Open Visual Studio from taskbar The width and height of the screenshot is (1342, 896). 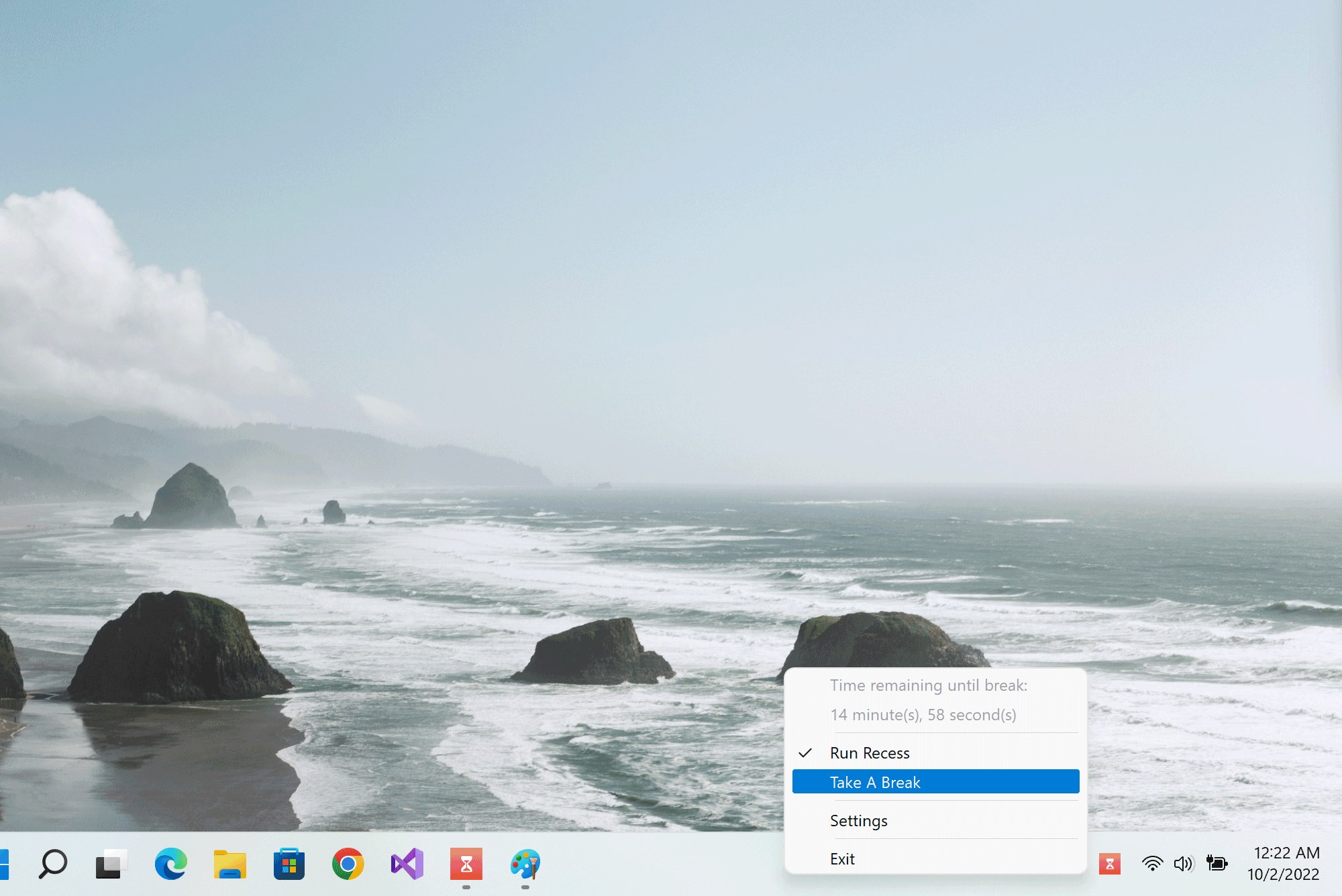[407, 864]
